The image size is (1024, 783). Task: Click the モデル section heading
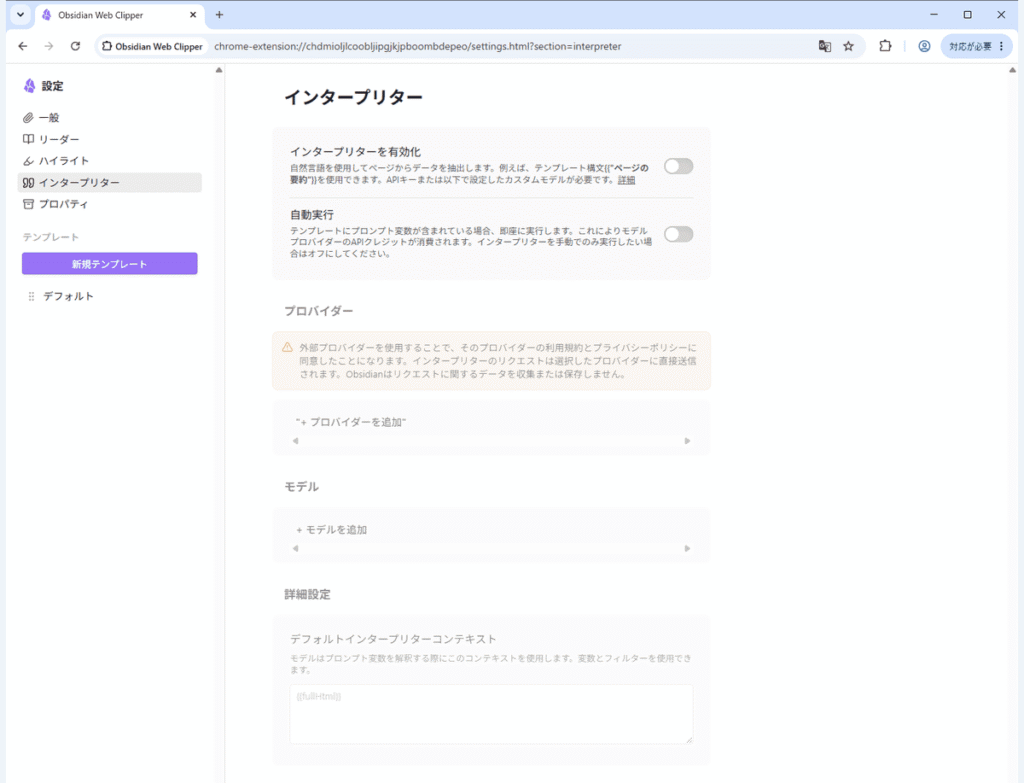click(x=301, y=487)
